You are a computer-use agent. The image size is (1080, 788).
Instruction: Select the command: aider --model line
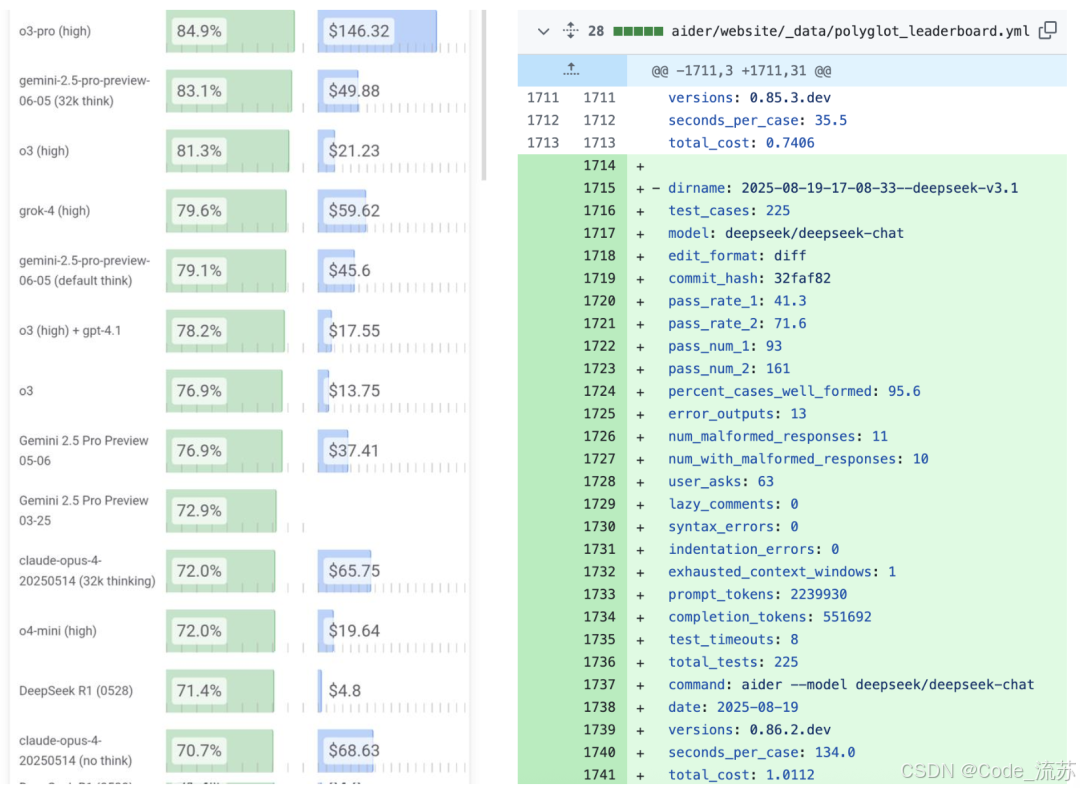point(851,685)
